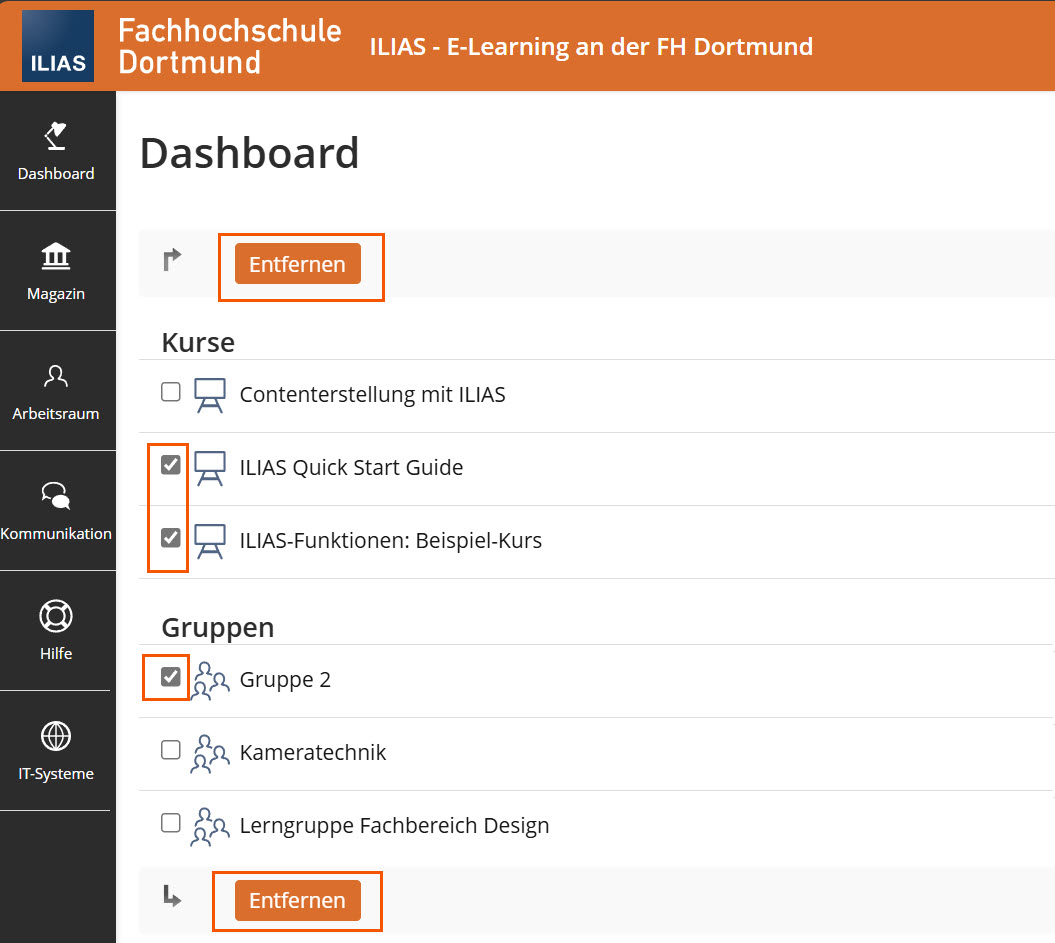1055x943 pixels.
Task: Check the Contenterstellung mit ILIAS checkbox
Action: point(171,392)
